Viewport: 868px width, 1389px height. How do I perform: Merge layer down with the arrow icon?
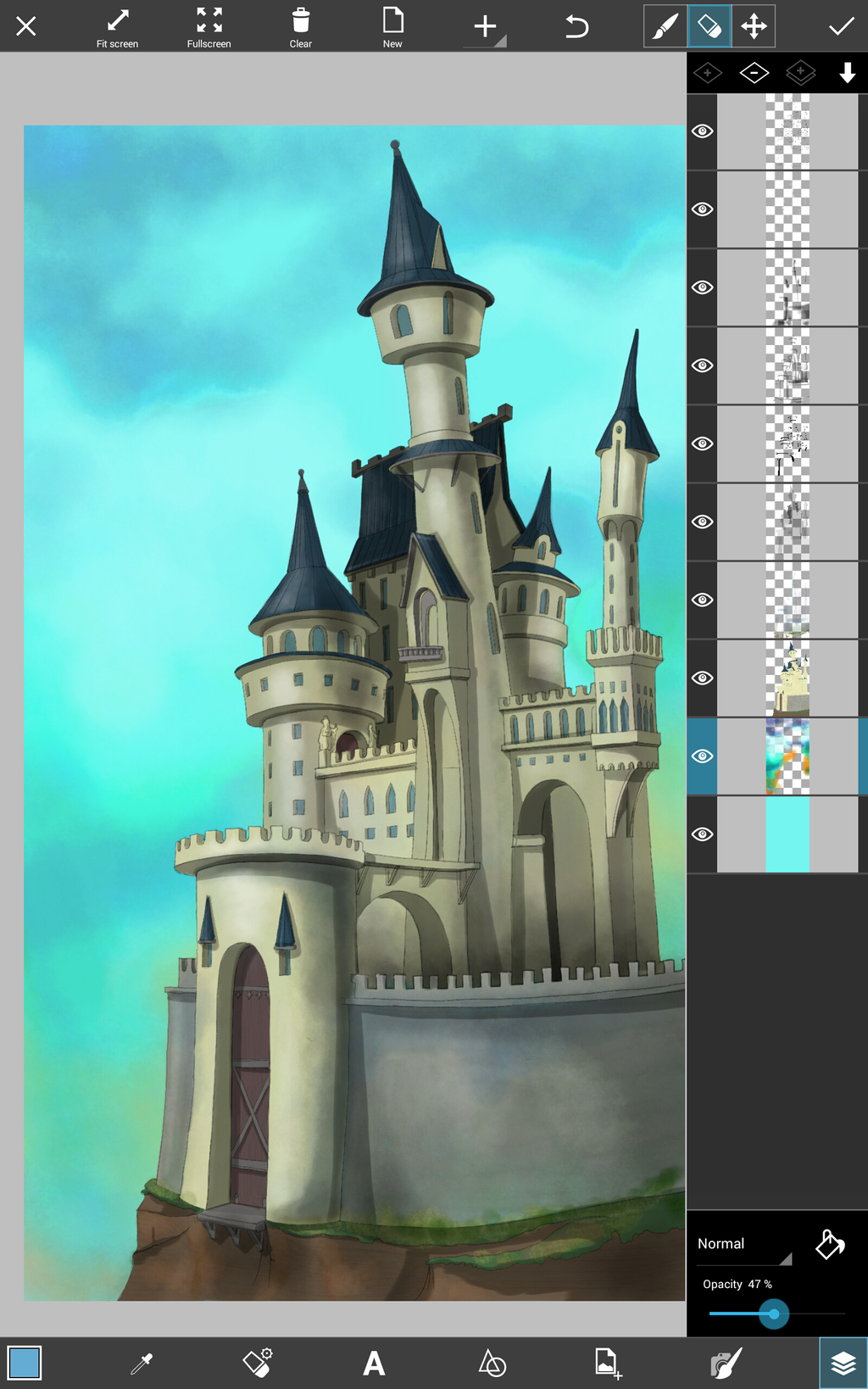tap(847, 74)
